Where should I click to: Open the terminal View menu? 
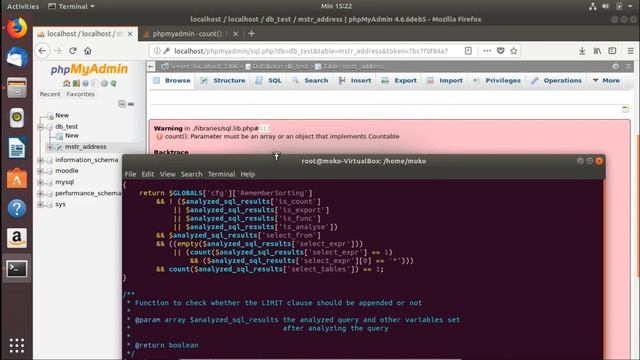[x=167, y=174]
